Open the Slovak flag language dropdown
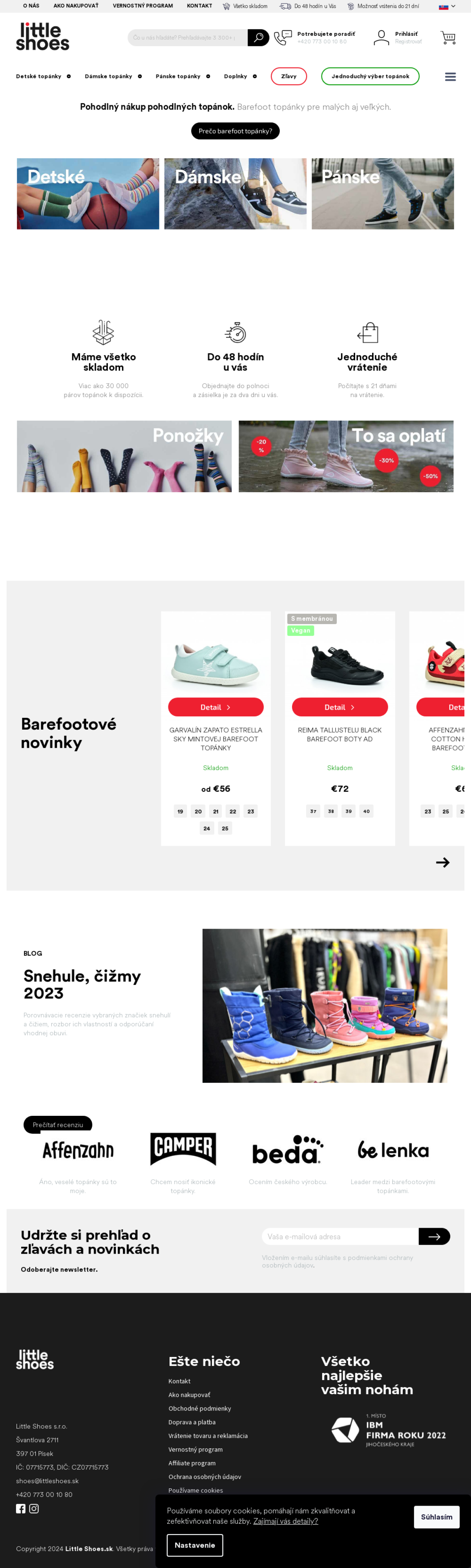 click(x=447, y=6)
